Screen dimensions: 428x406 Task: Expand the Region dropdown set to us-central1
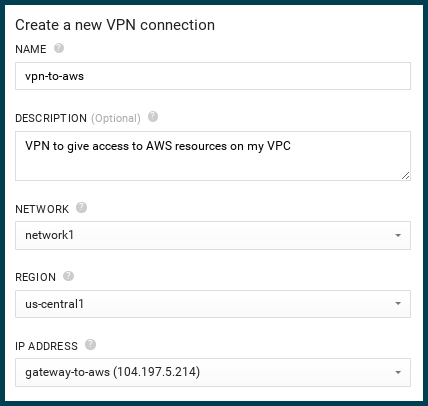point(213,304)
